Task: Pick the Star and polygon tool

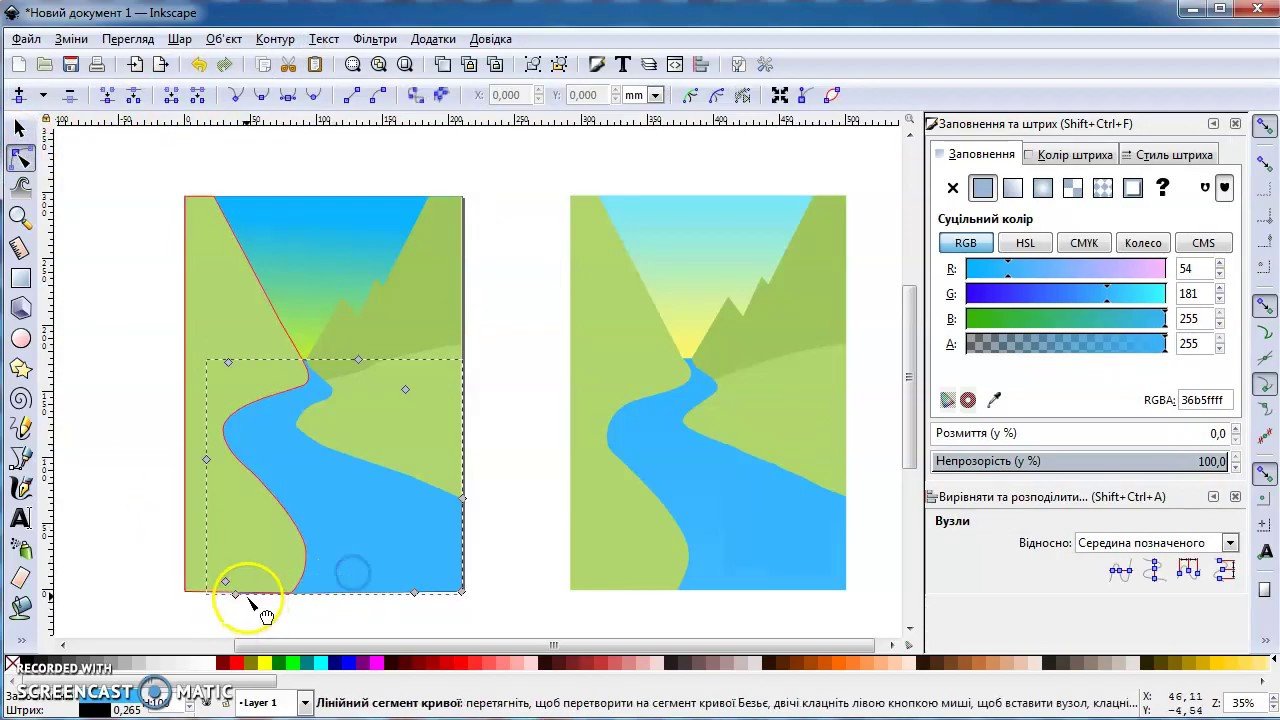Action: tap(20, 368)
